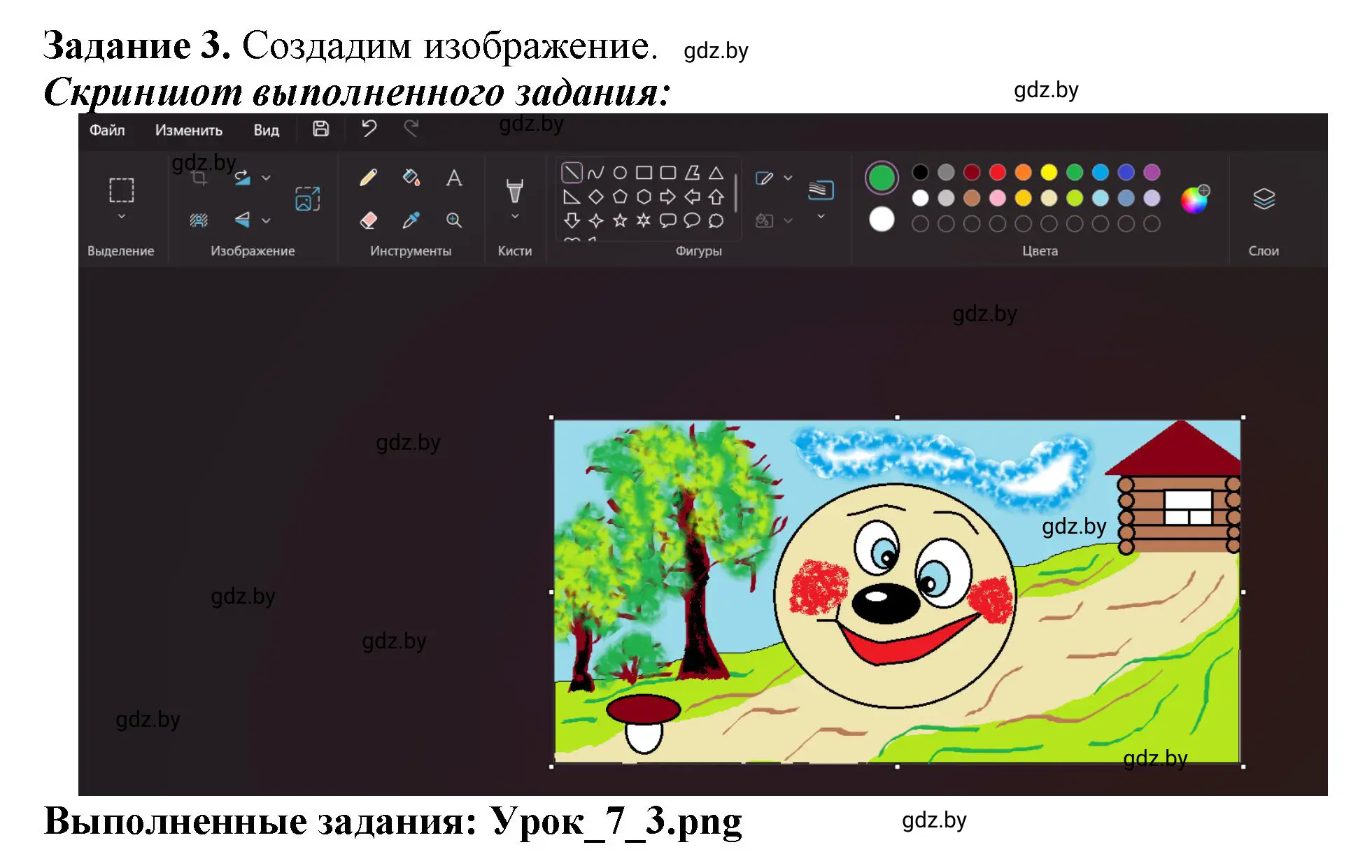The height and width of the screenshot is (868, 1372).
Task: Select the Curve shape
Action: [596, 173]
